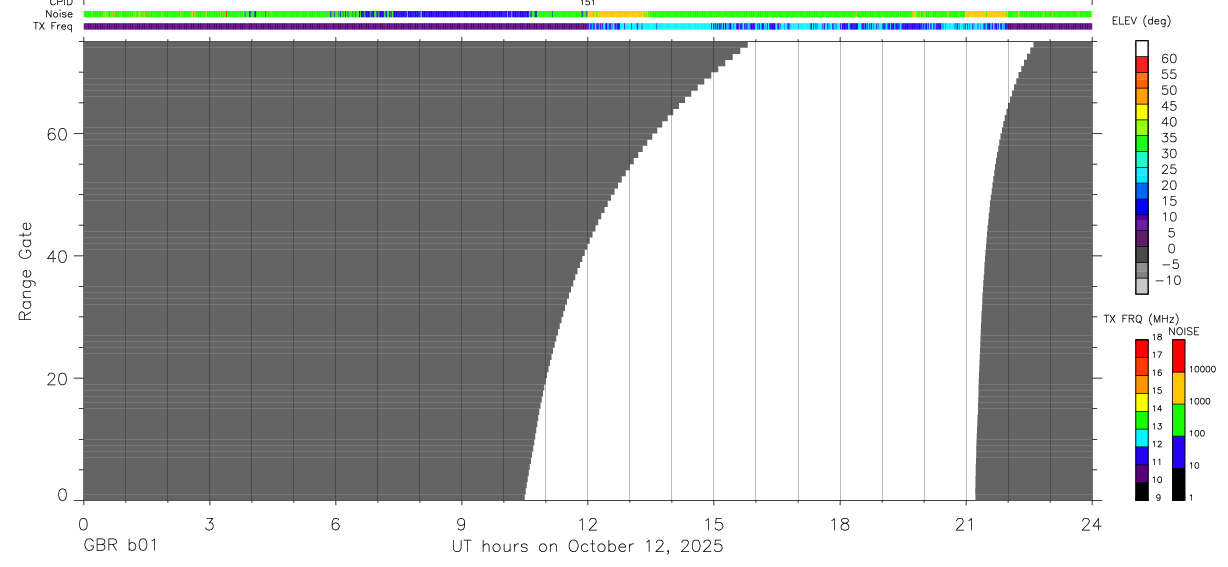Screen dimensions: 1228x567
Task: Click the 'ELEV (deg)' legend title
Action: [x=1141, y=22]
